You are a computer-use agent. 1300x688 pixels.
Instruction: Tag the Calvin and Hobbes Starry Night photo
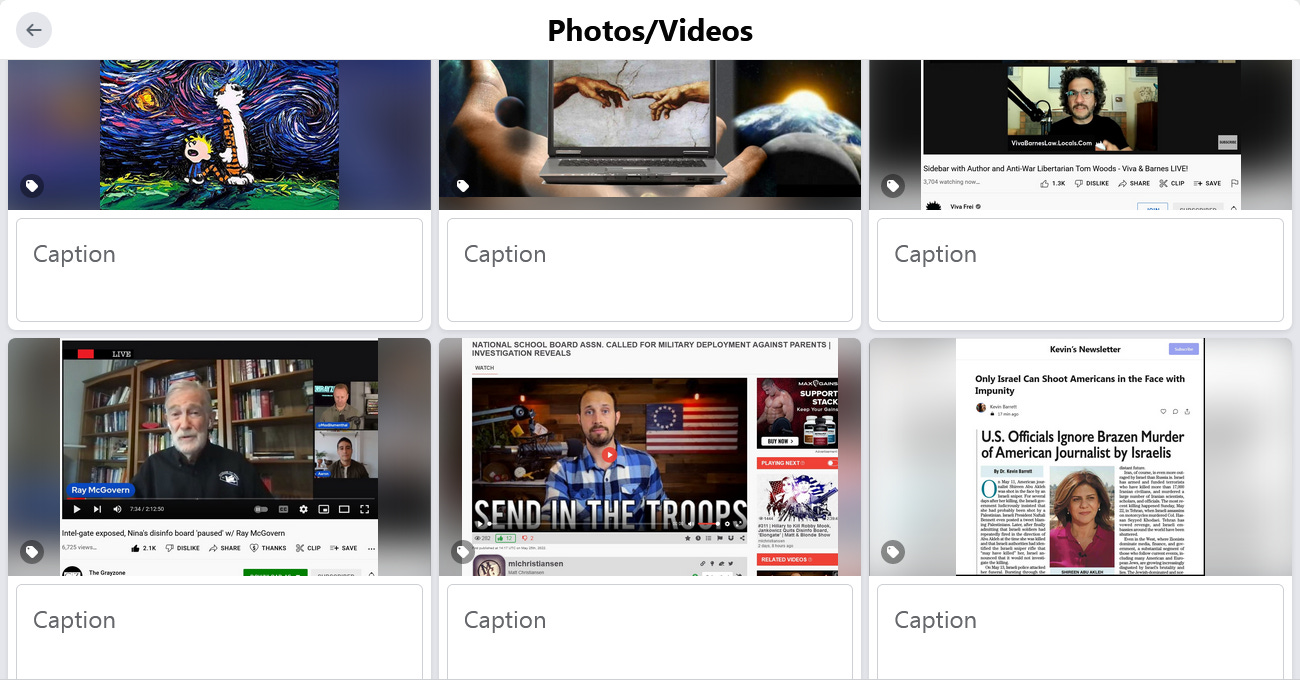pyautogui.click(x=32, y=186)
